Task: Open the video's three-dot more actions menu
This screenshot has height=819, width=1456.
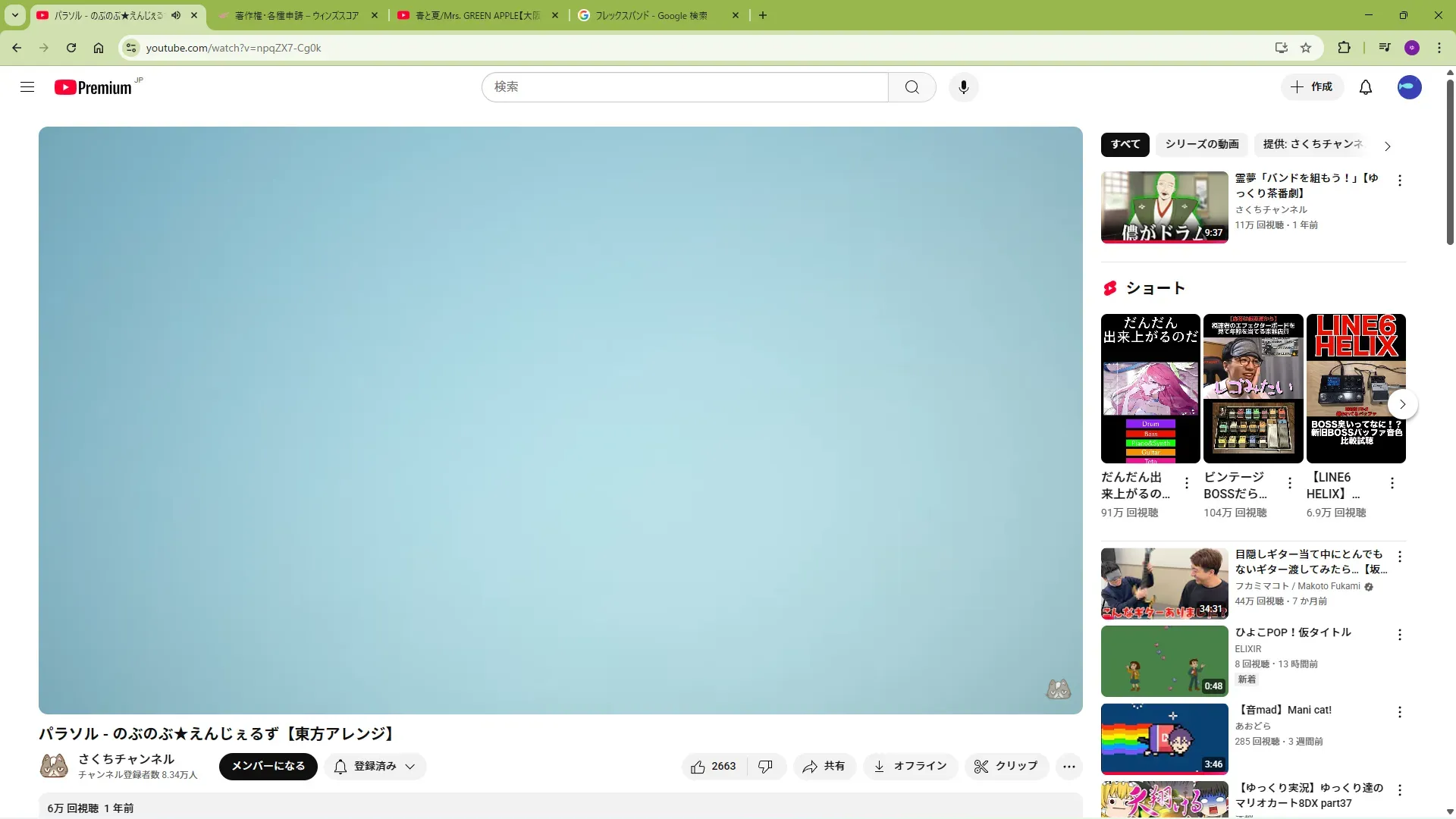Action: (x=1068, y=767)
